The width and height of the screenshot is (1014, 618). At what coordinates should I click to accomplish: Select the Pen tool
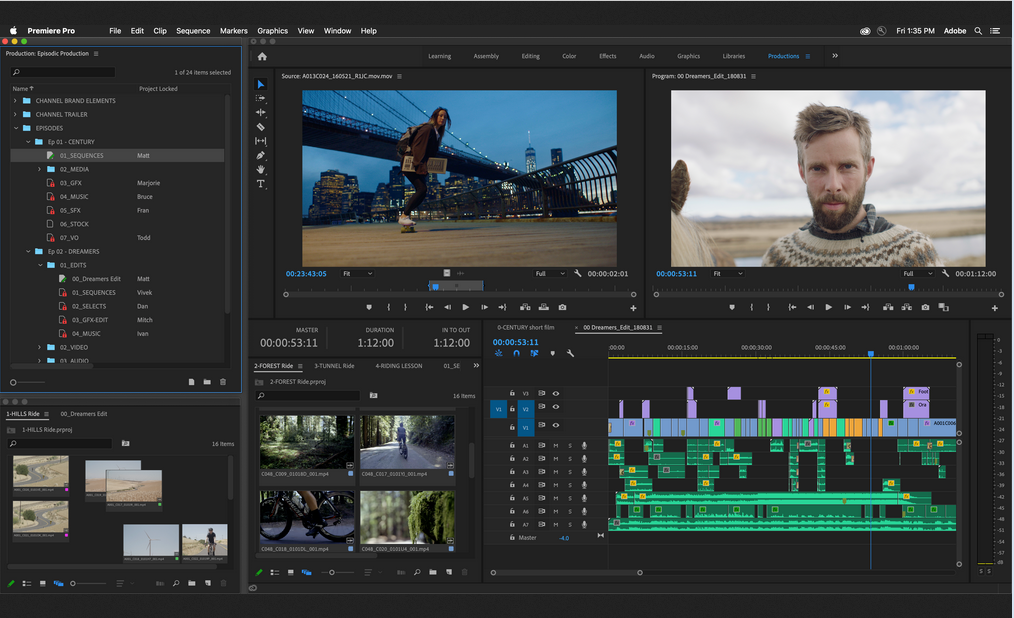pyautogui.click(x=261, y=155)
